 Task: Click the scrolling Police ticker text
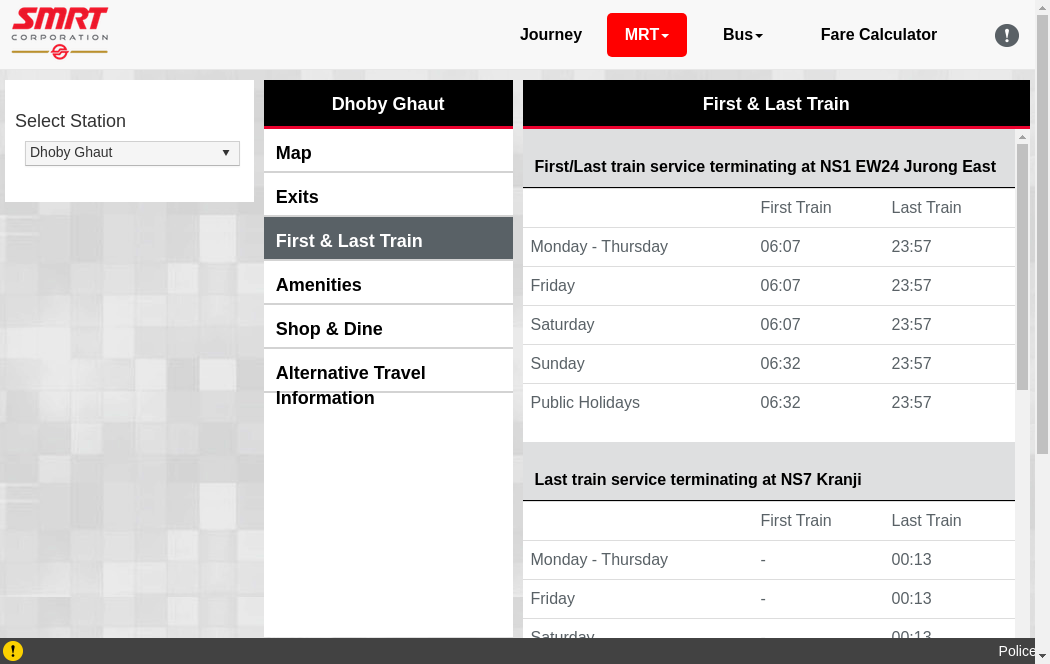pyautogui.click(x=1016, y=651)
